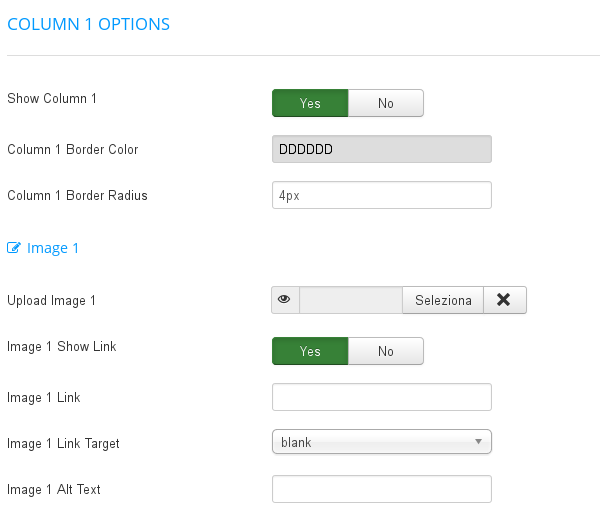Click into the Image 1 Alt Text field
Screen dimensions: 600x520
click(382, 489)
